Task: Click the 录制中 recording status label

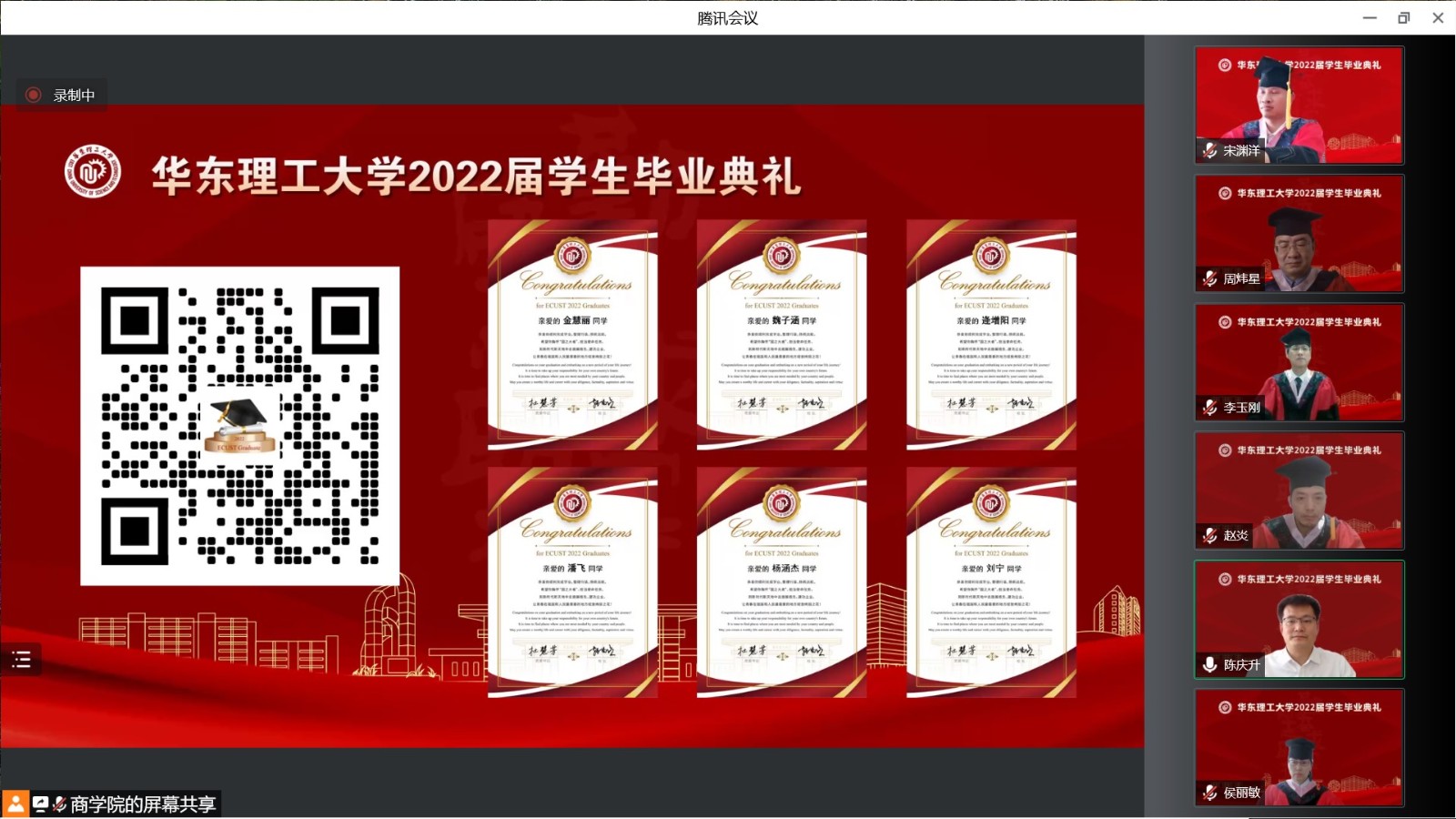Action: (74, 96)
